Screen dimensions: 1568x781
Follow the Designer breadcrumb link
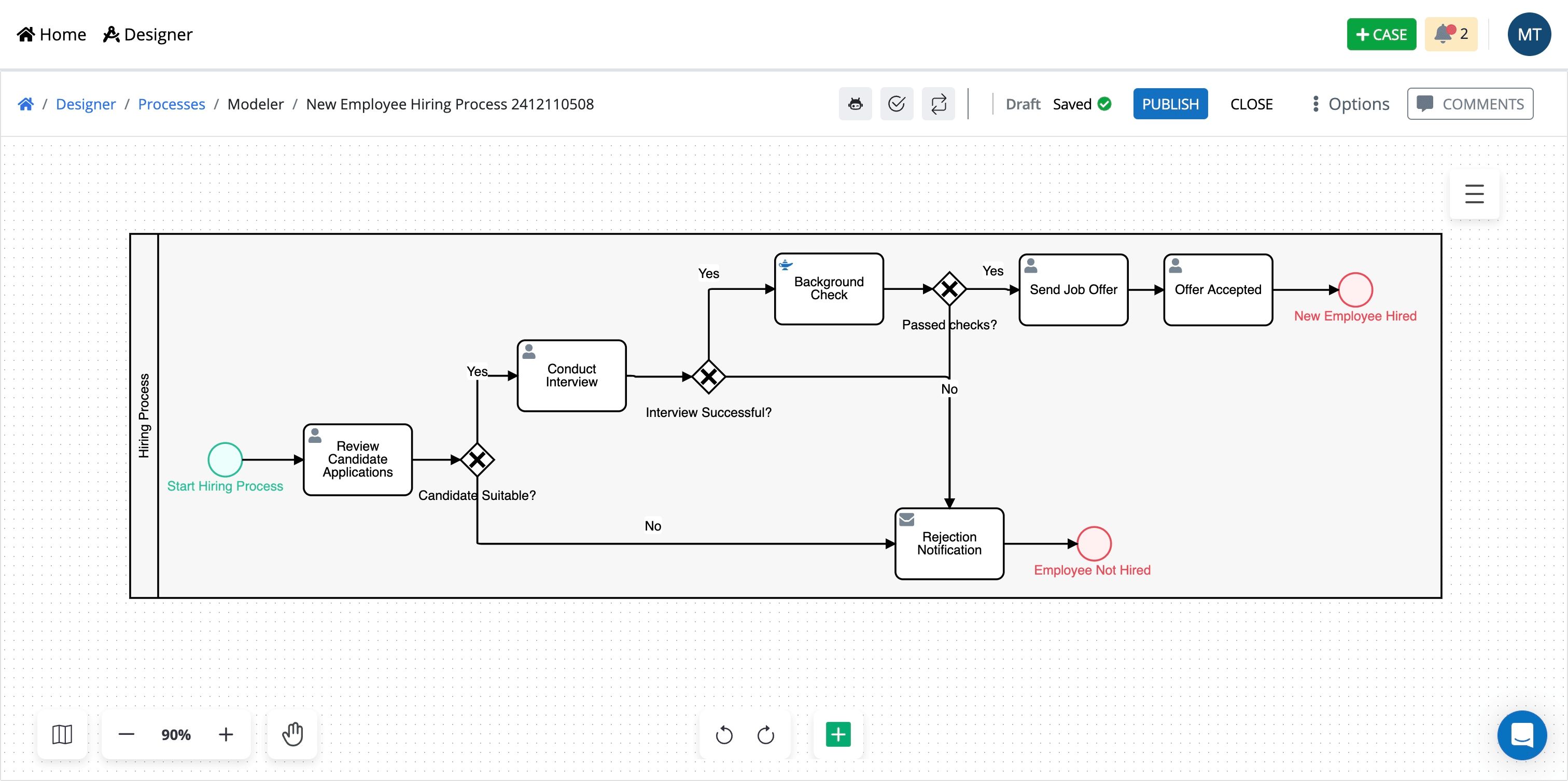pyautogui.click(x=85, y=104)
